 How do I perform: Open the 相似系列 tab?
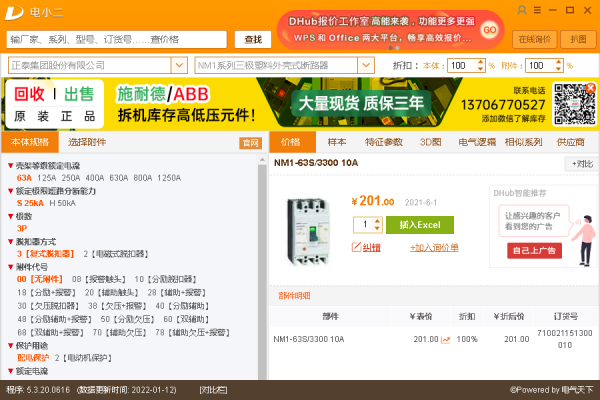523,142
